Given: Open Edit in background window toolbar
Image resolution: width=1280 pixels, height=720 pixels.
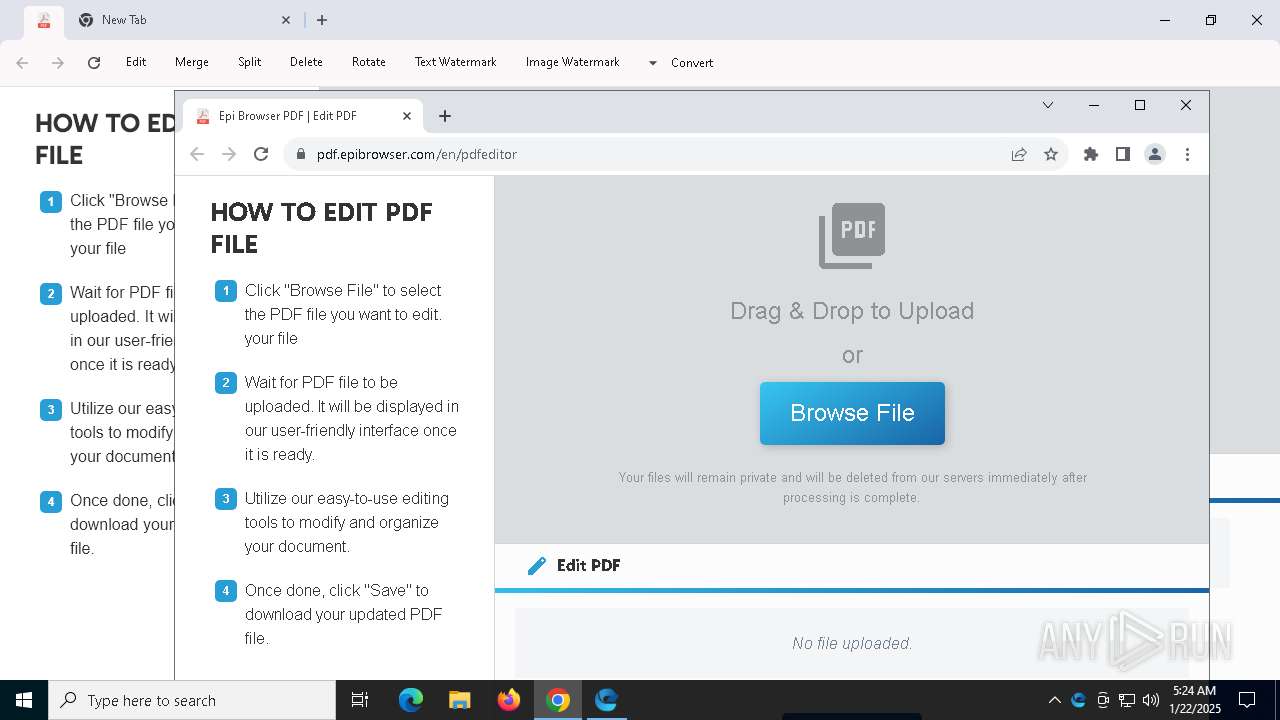Looking at the screenshot, I should [136, 62].
